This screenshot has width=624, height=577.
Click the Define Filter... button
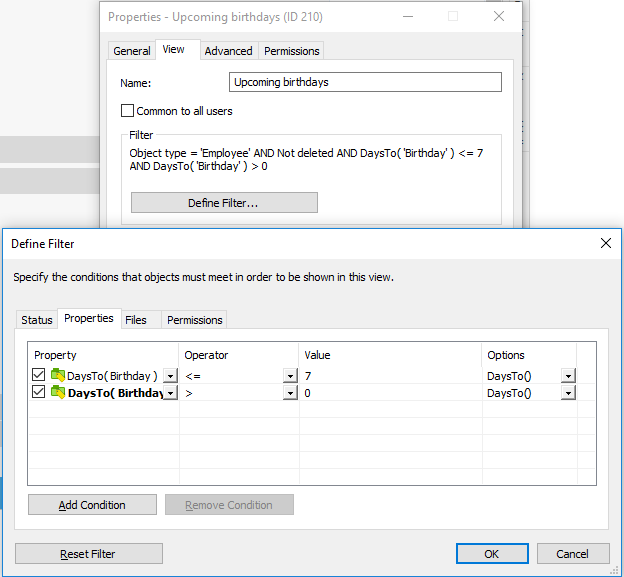click(224, 203)
